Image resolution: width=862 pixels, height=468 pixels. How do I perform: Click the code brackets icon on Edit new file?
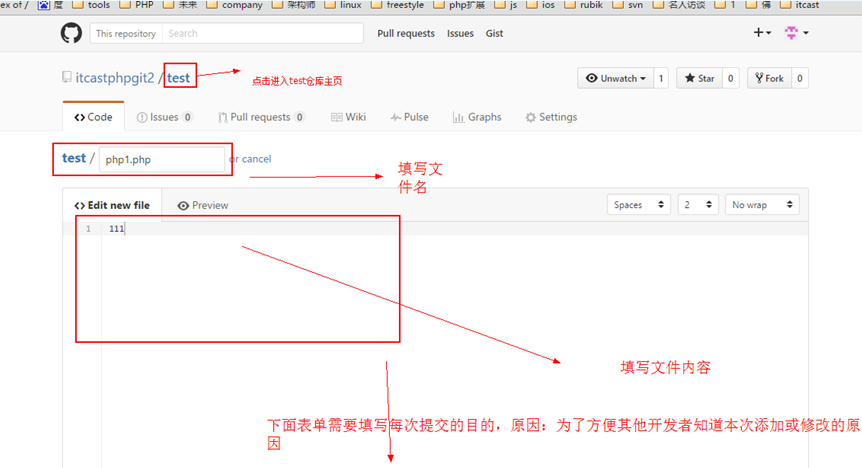click(x=80, y=206)
